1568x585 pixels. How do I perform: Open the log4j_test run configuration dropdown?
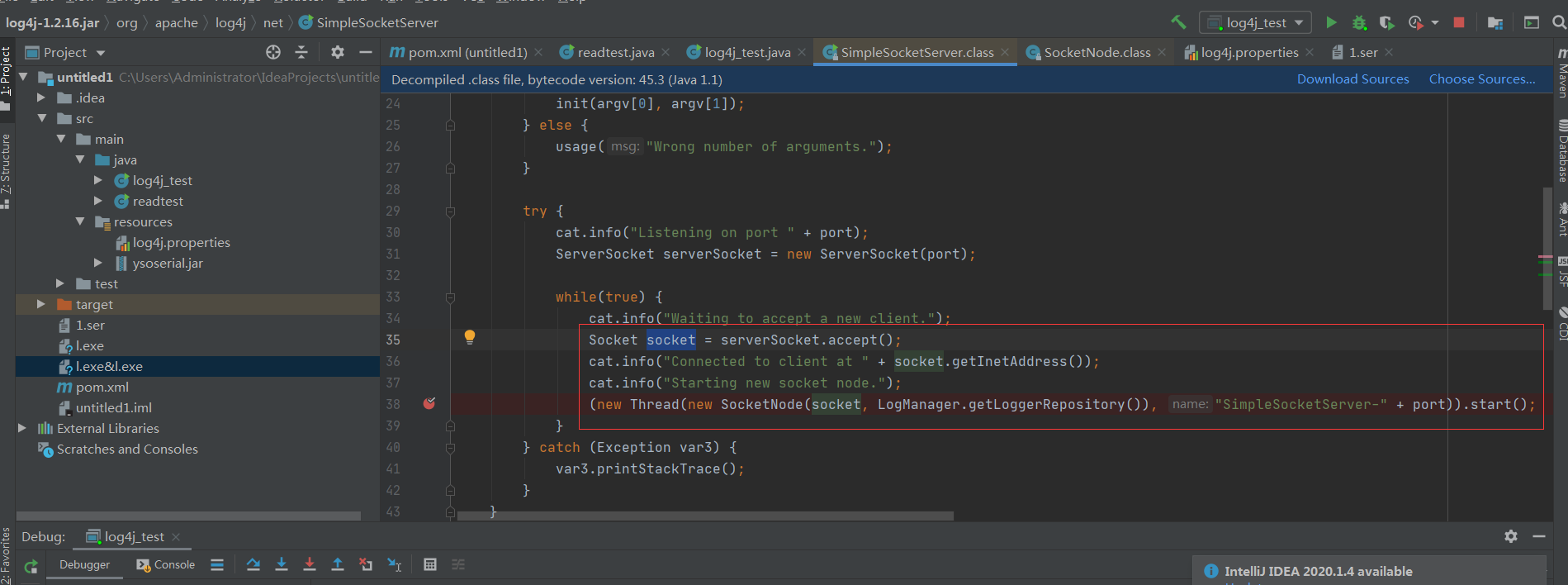pyautogui.click(x=1255, y=22)
